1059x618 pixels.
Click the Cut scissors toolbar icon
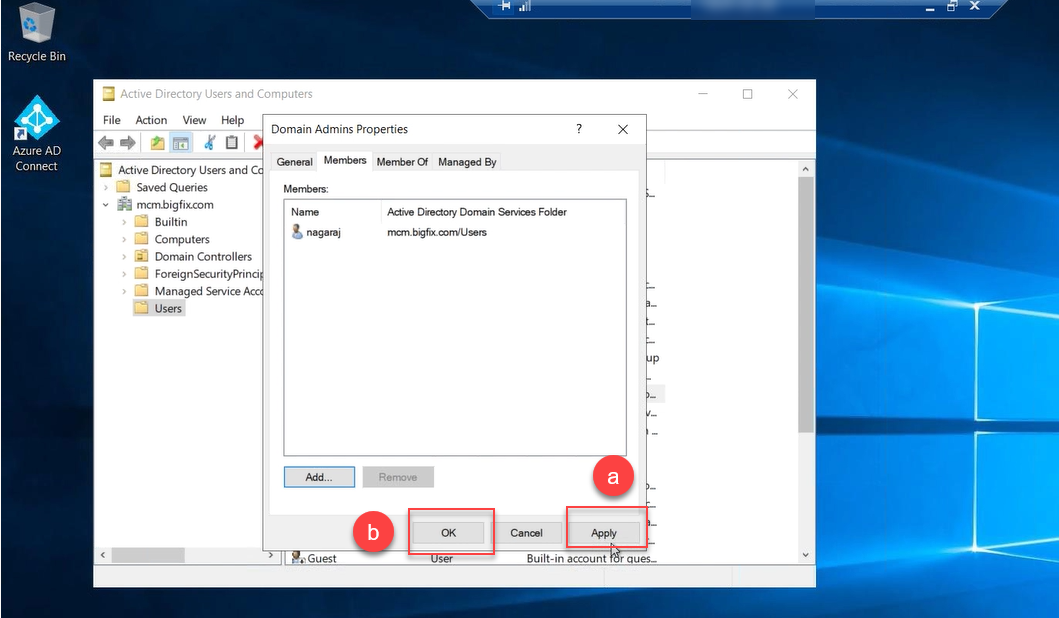click(210, 143)
